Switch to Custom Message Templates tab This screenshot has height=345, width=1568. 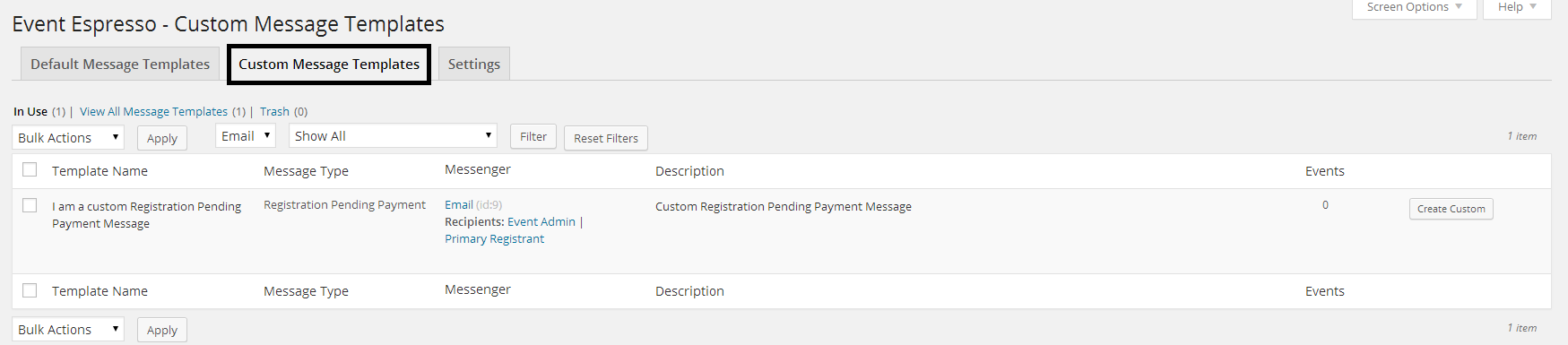(329, 65)
